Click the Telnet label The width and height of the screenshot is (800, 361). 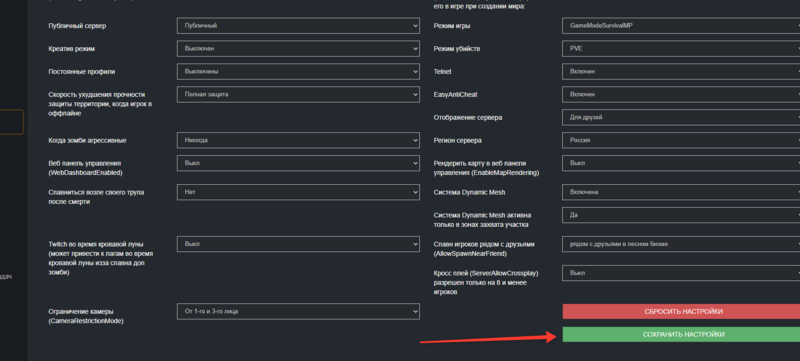pos(442,72)
